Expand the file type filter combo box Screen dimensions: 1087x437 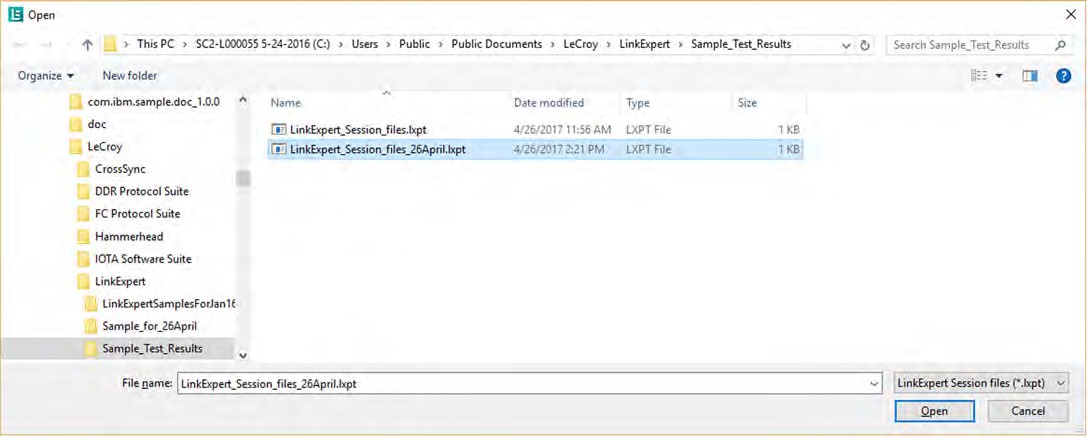[981, 383]
